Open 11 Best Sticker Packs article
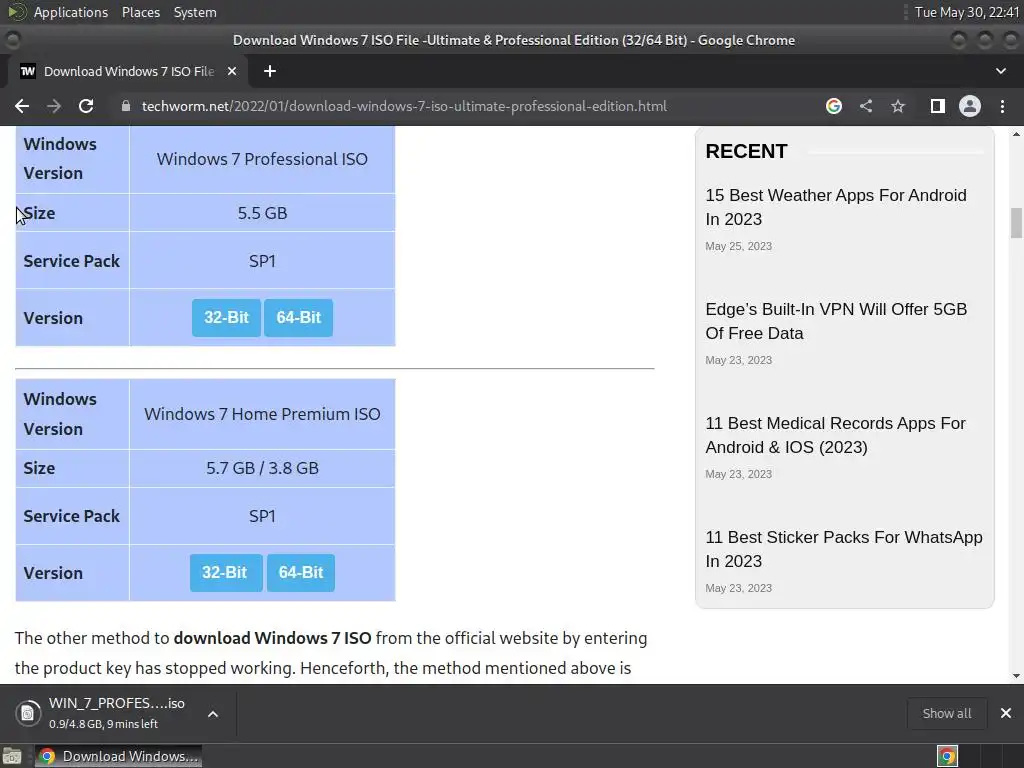Viewport: 1024px width, 768px height. point(844,549)
